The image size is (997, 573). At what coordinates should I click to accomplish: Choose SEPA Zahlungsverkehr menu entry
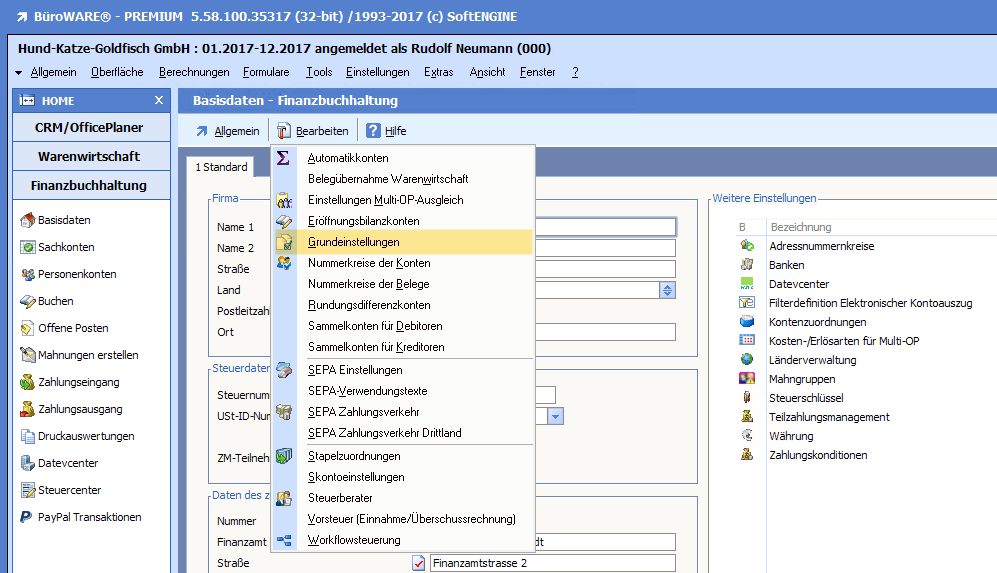(x=363, y=412)
